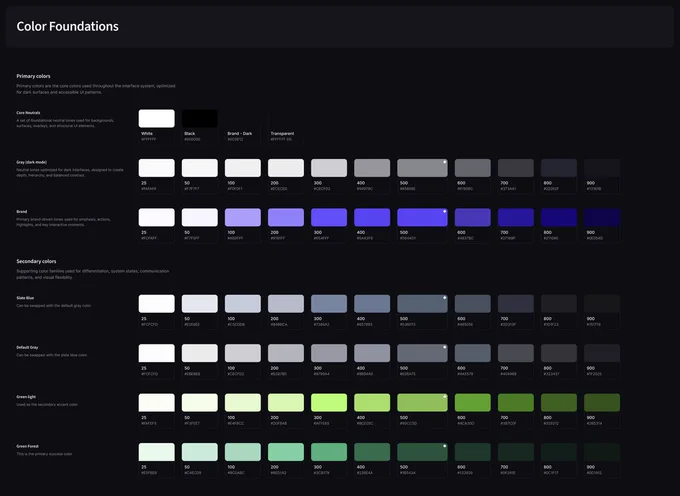Select the Default Gray 400 swatch
Screen dimensions: 680x496
372,353
